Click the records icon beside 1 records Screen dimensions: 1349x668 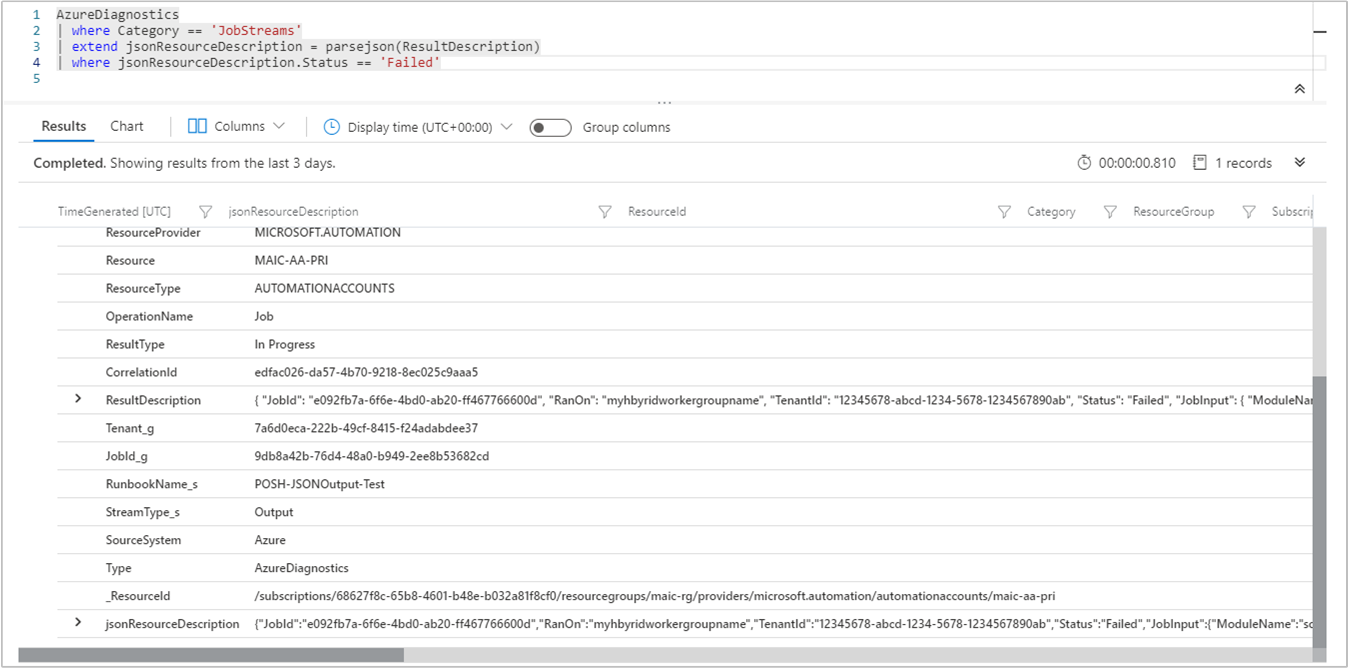[x=1200, y=162]
